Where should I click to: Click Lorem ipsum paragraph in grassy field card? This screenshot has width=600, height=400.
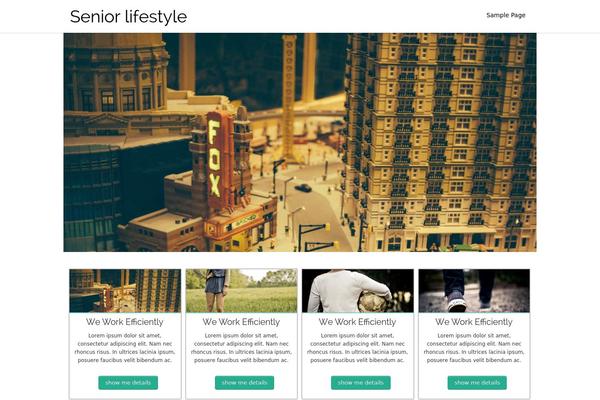pyautogui.click(x=241, y=348)
